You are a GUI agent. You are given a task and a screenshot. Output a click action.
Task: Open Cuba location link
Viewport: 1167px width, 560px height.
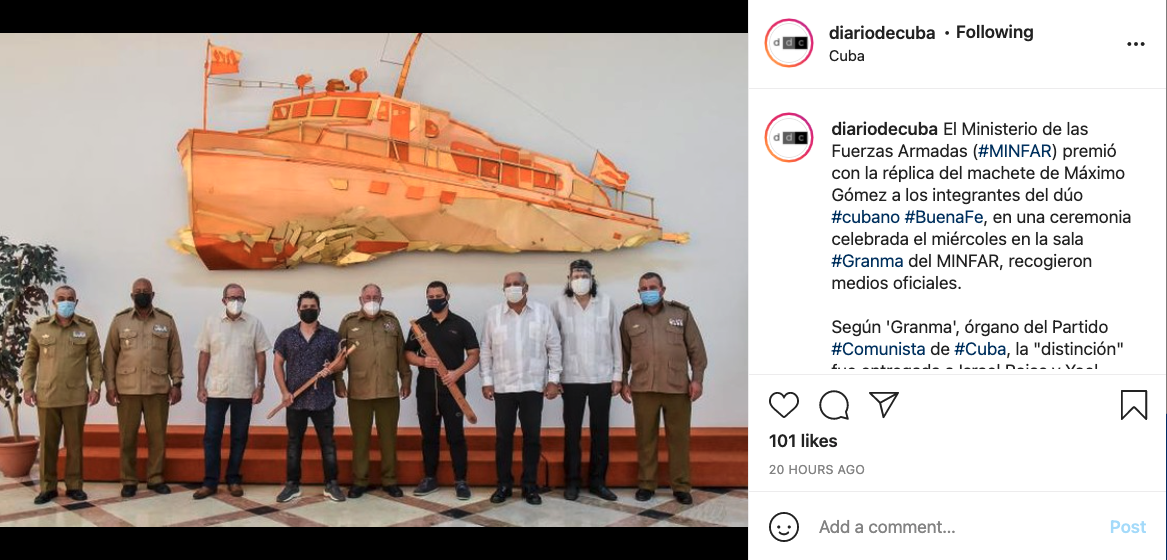coord(847,56)
